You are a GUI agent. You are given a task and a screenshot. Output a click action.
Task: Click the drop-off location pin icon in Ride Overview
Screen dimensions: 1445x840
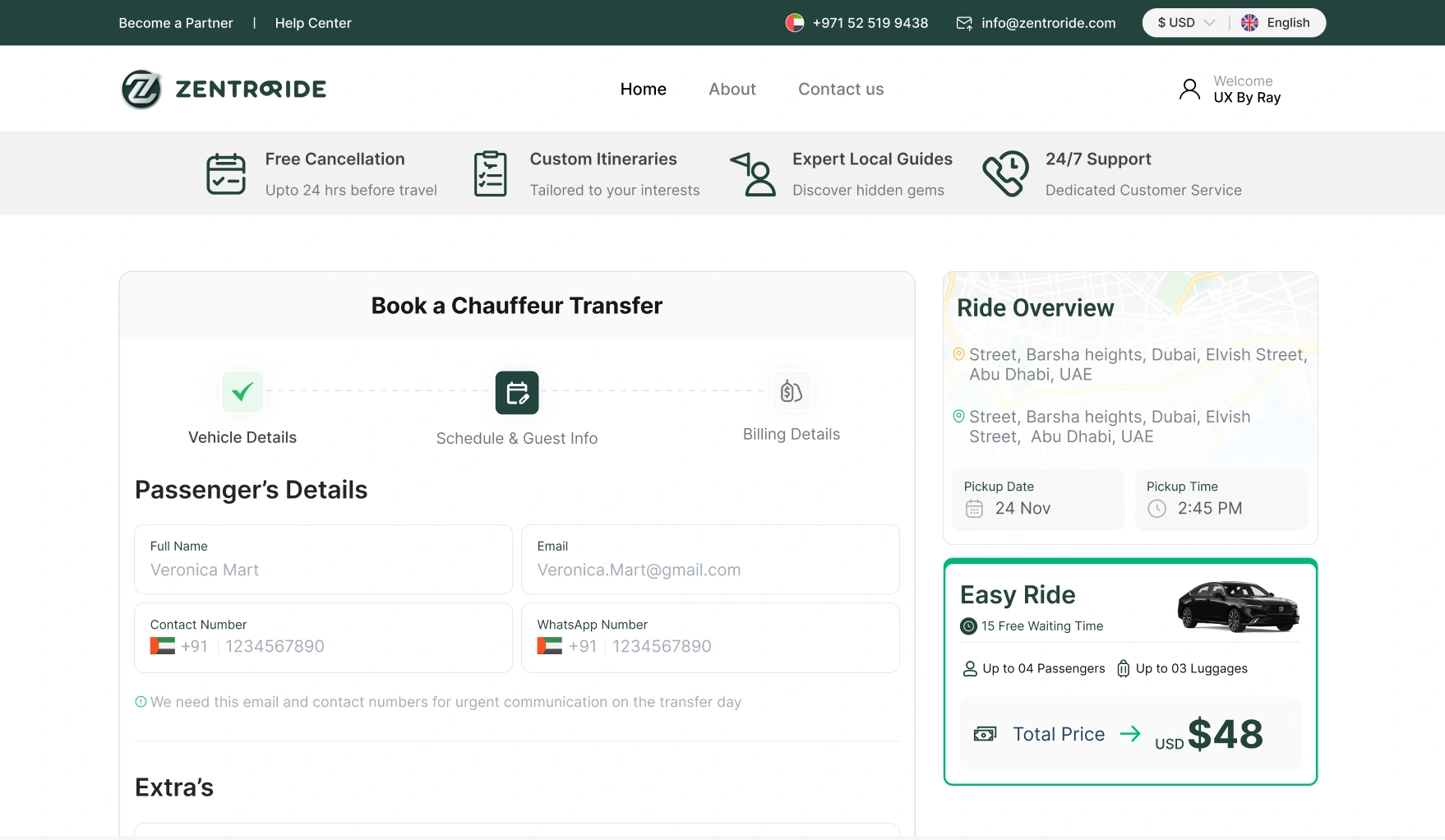pos(958,417)
